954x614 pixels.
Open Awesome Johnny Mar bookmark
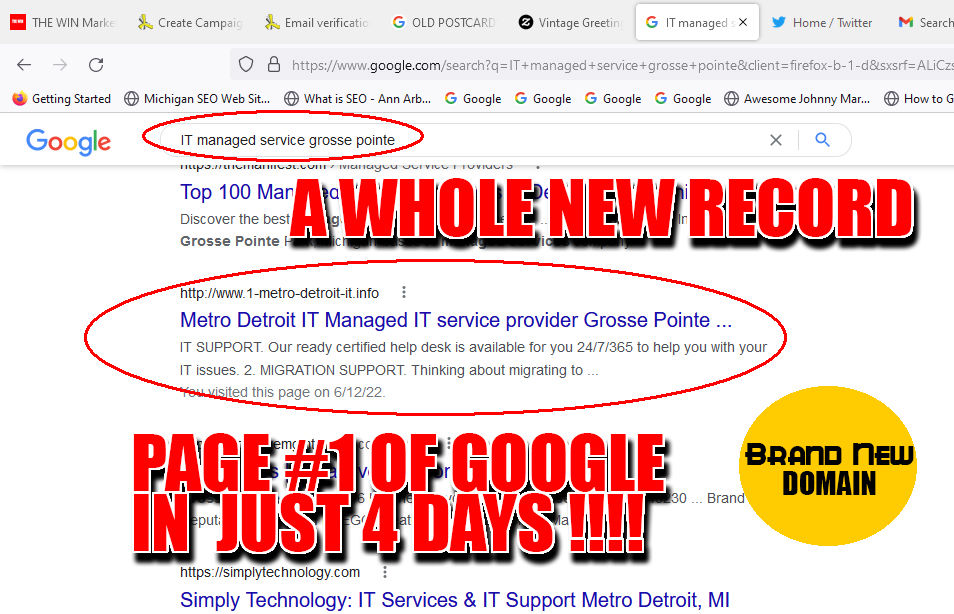(796, 99)
